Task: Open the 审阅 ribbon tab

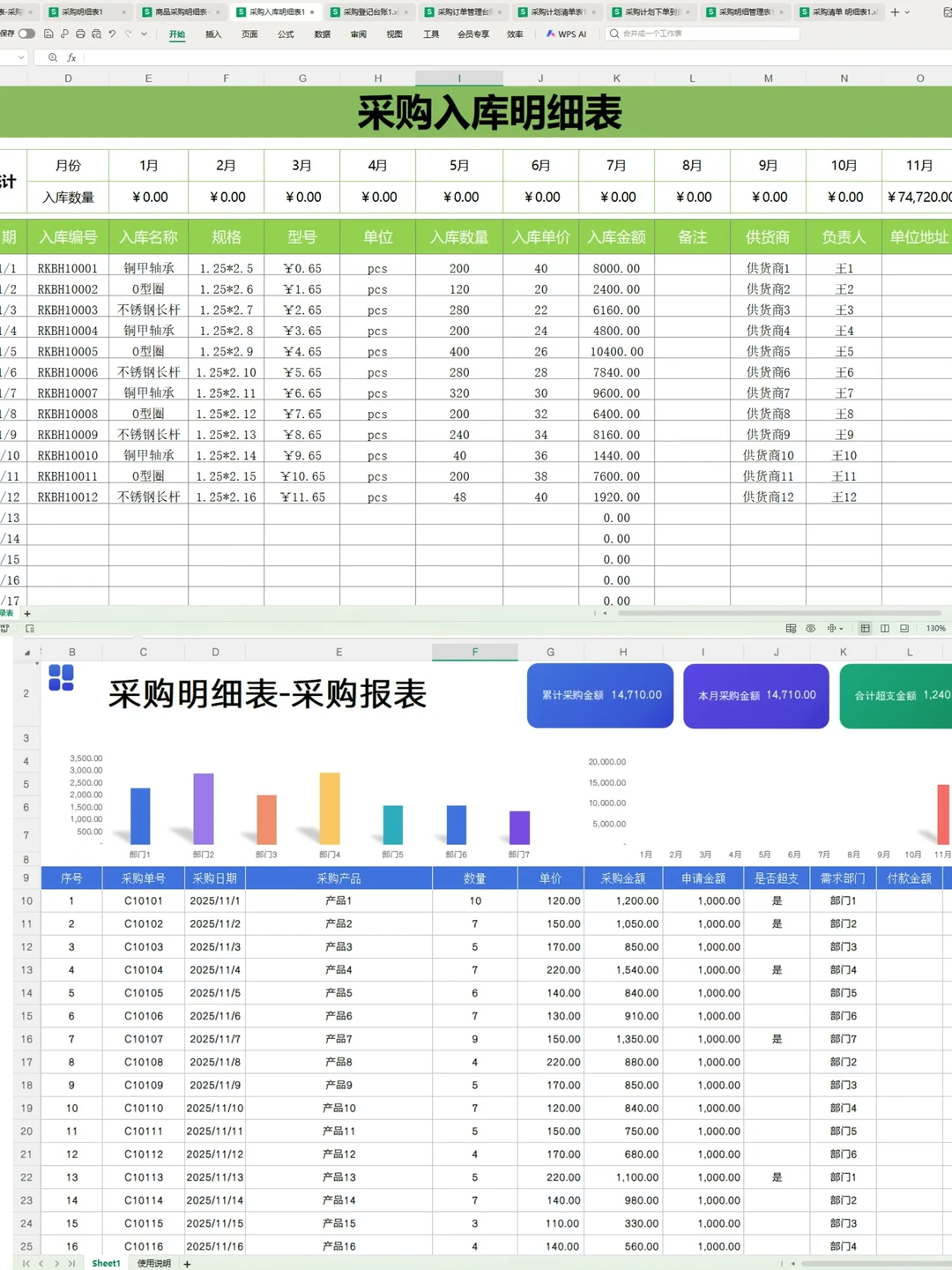Action: [x=358, y=34]
